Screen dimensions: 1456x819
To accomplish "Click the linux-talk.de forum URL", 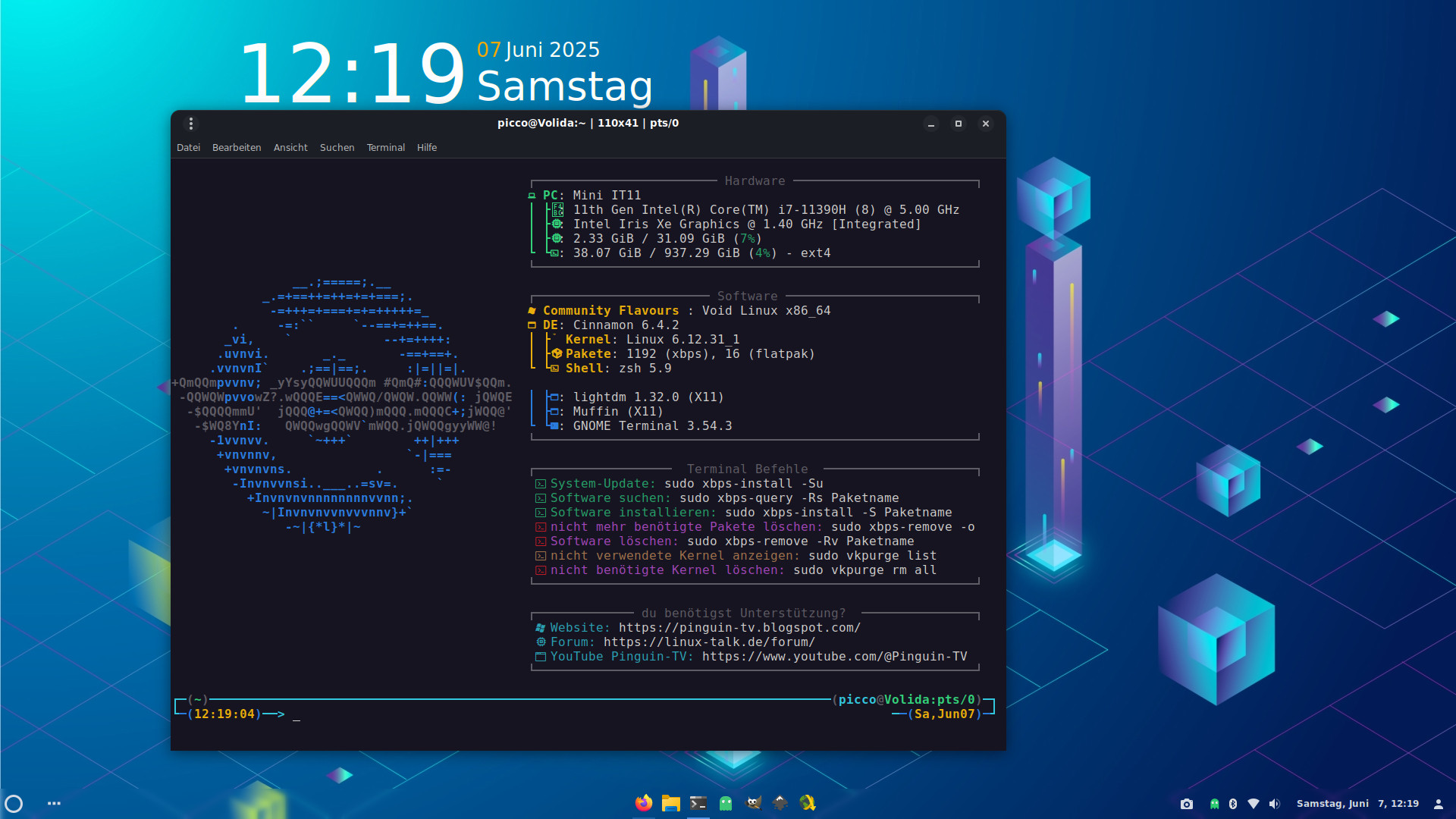I will (709, 642).
